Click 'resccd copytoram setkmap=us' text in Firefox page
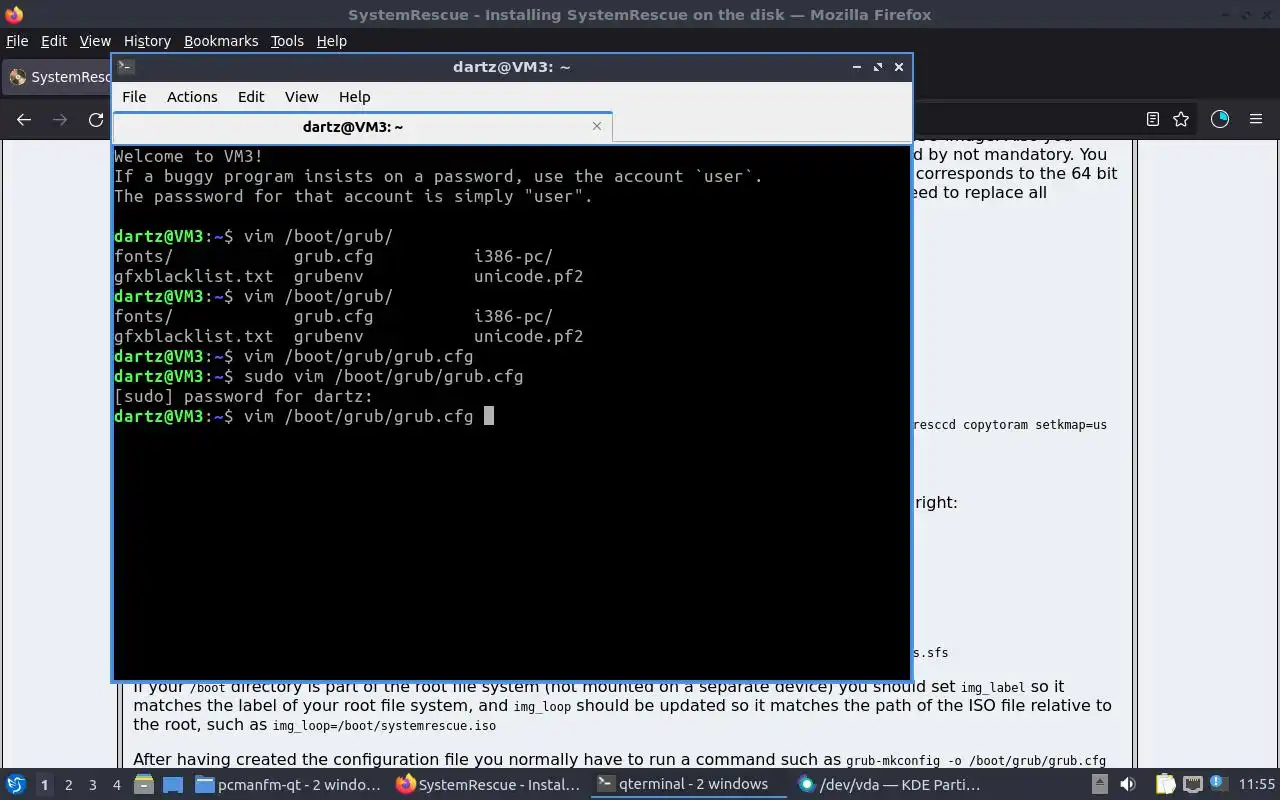Viewport: 1280px width, 800px height. [x=1011, y=425]
